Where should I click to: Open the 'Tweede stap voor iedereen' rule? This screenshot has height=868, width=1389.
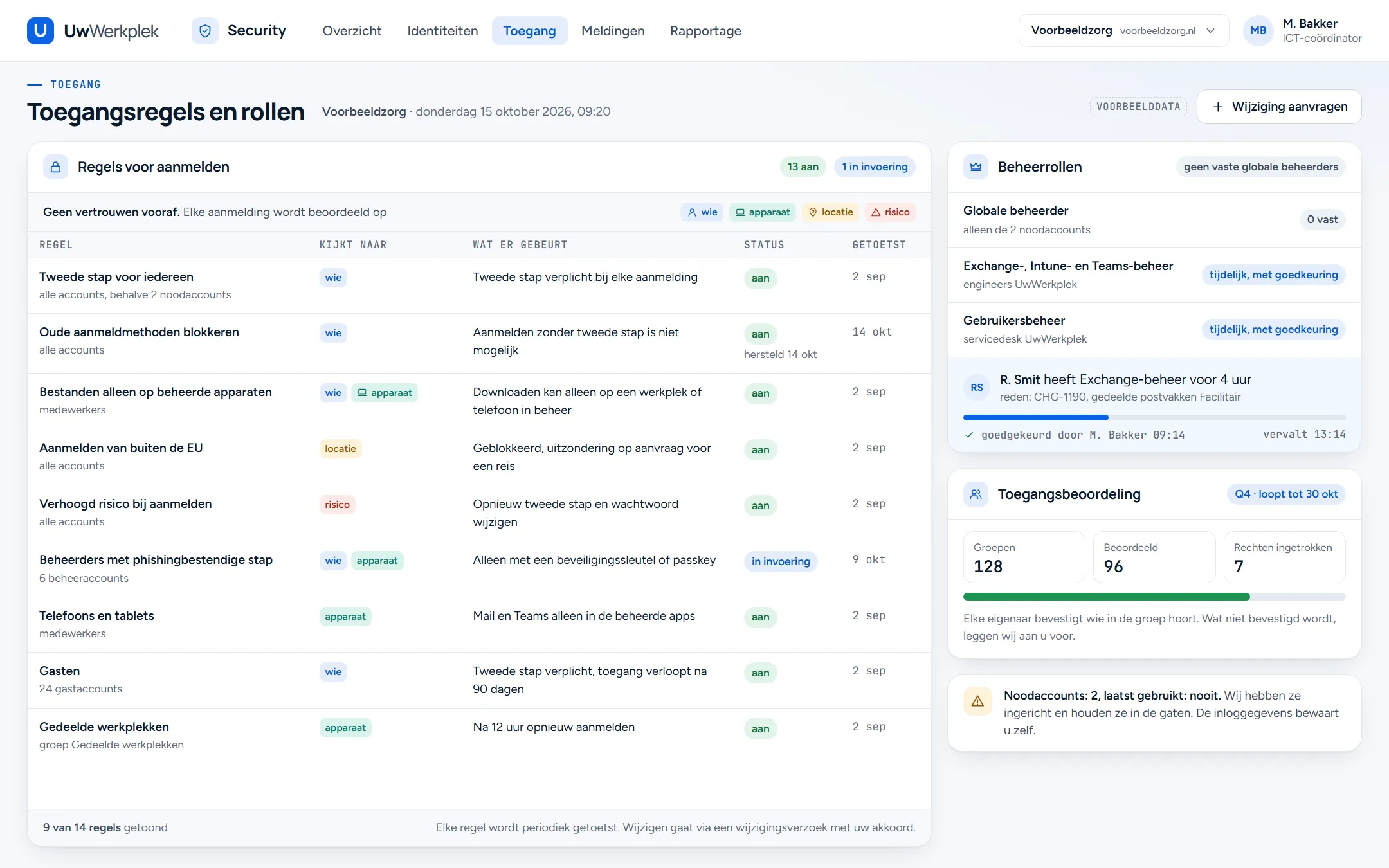479,286
